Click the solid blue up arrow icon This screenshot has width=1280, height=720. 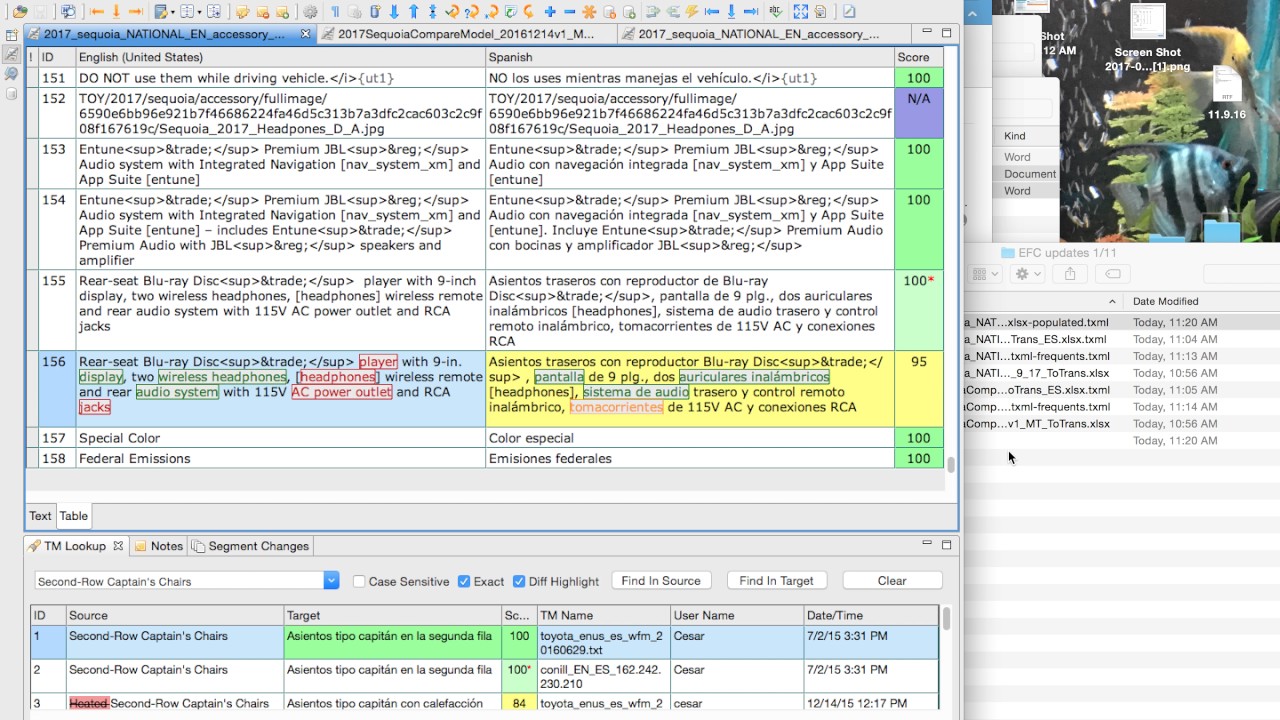[x=413, y=12]
